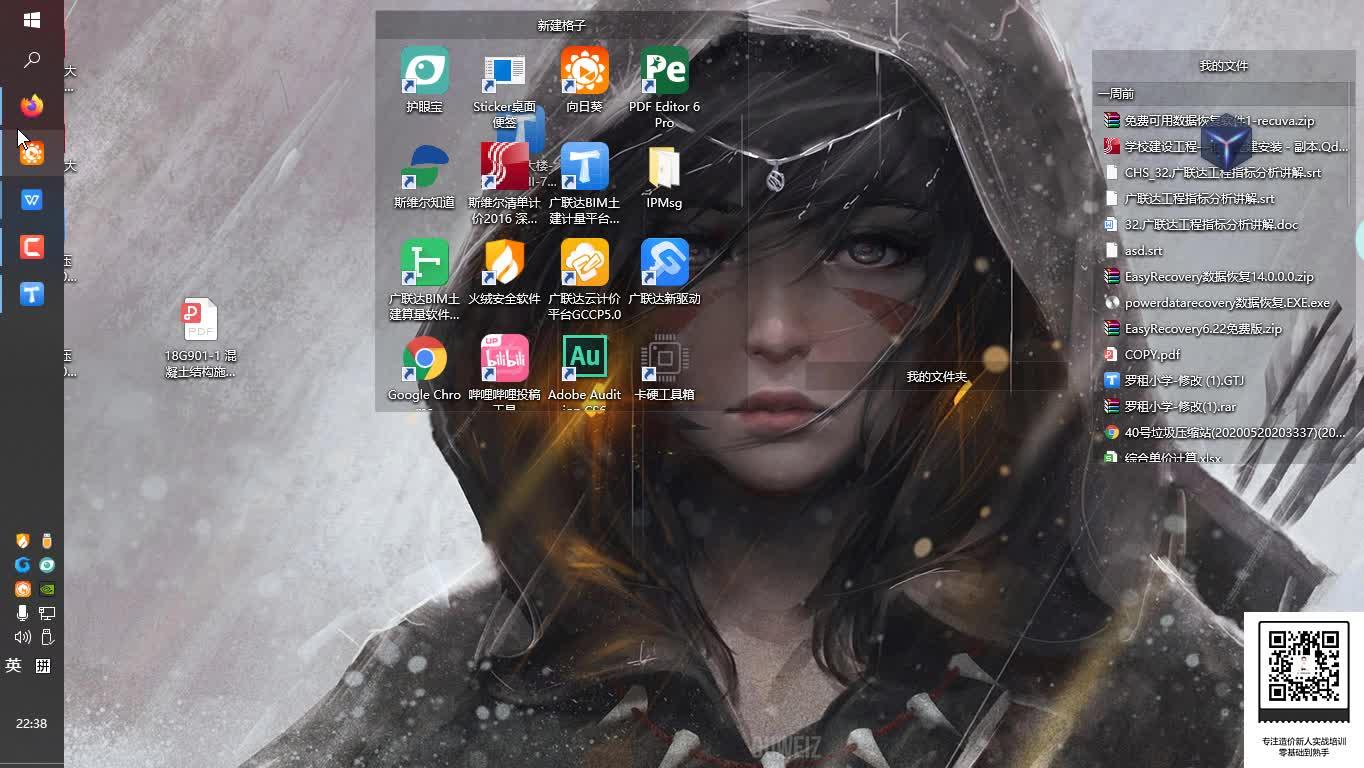Open 广联达BIM土建计量平台 shortcut
This screenshot has height=768, width=1364.
pos(585,184)
